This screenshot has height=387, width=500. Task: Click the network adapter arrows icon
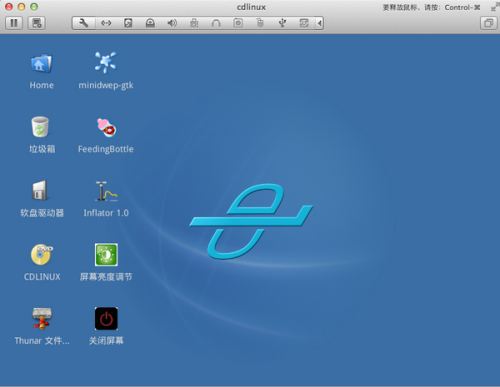(106, 23)
